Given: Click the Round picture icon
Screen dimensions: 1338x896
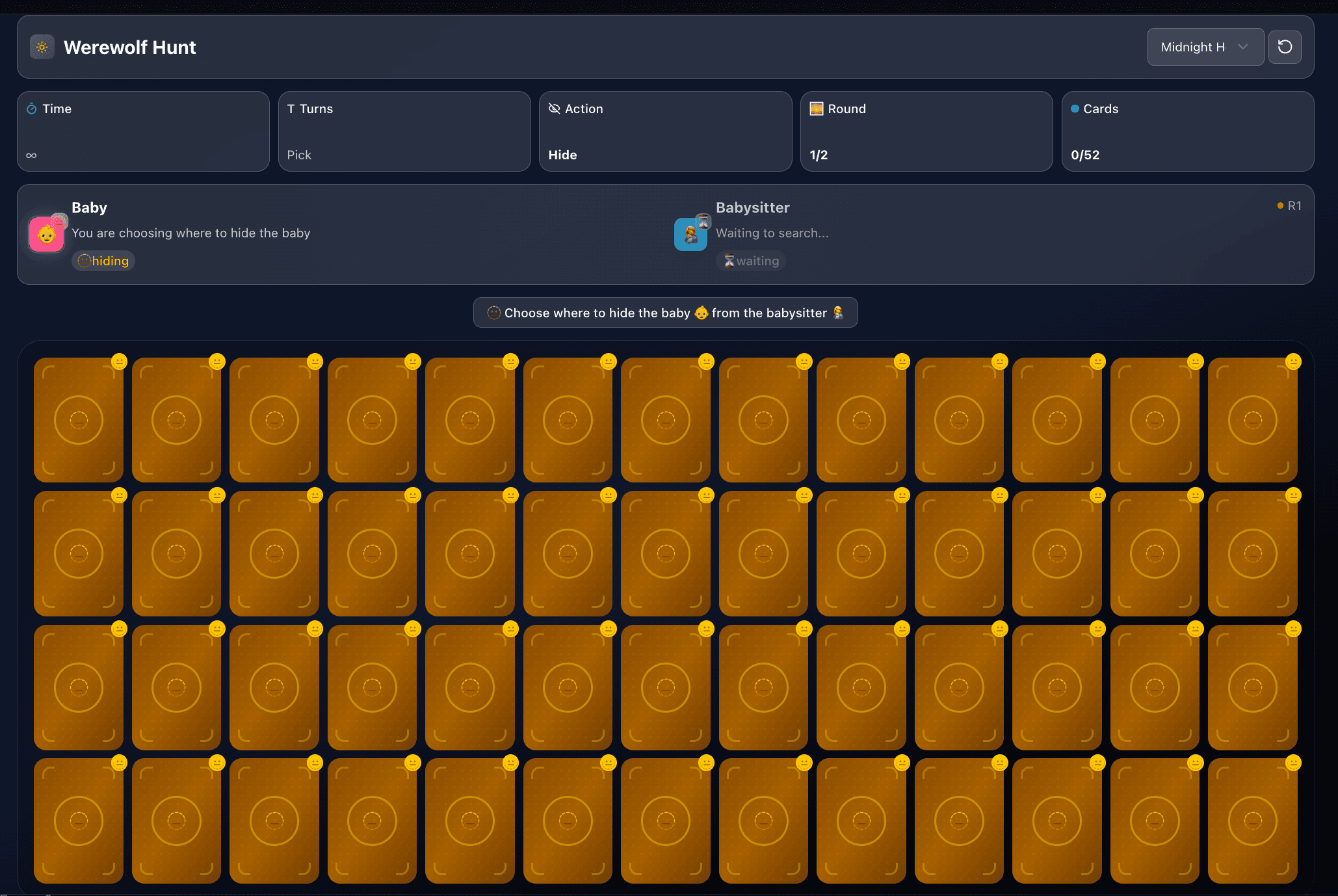Looking at the screenshot, I should [816, 109].
